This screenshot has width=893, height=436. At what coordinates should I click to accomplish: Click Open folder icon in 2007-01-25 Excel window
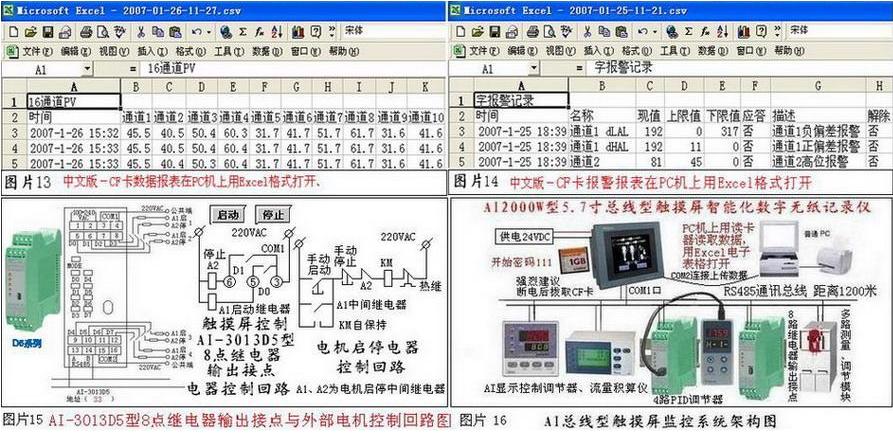[x=477, y=32]
